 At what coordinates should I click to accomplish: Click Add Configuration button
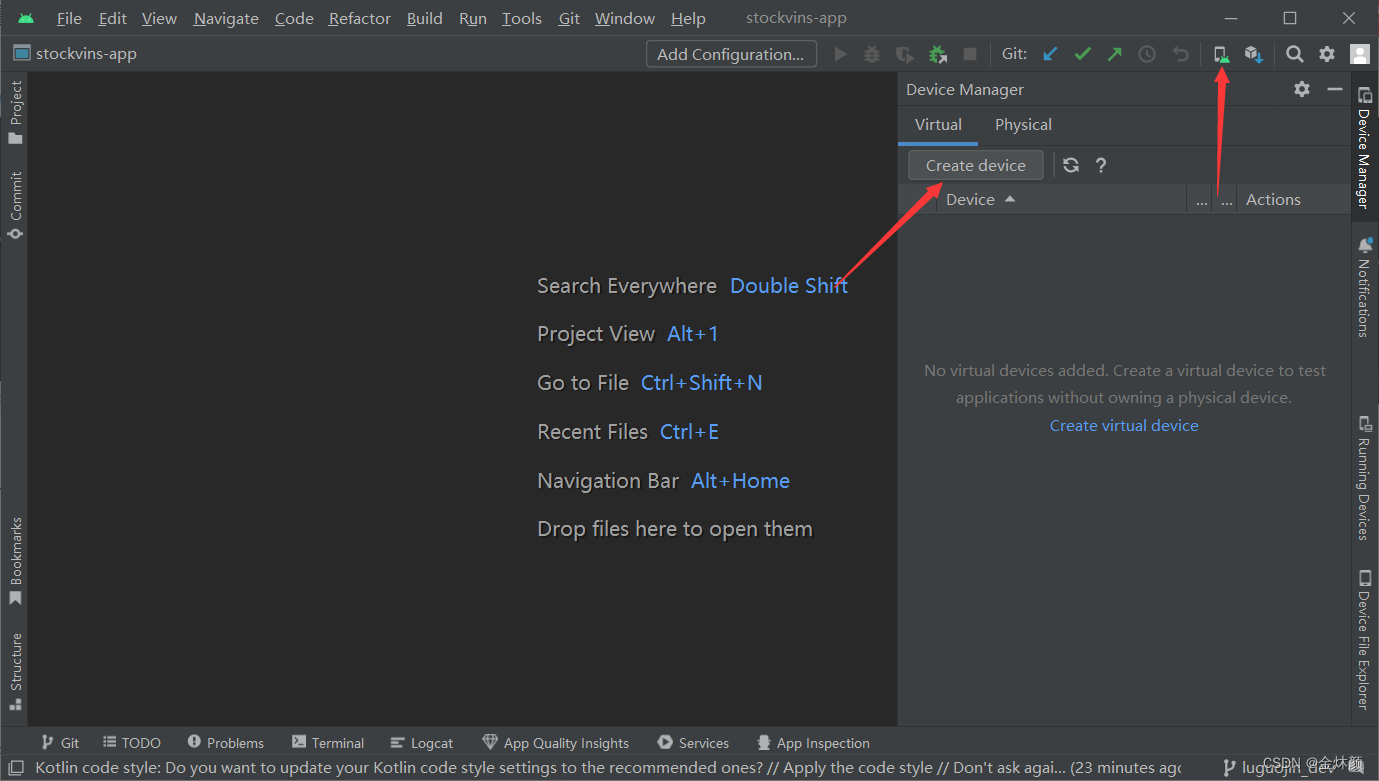(731, 54)
